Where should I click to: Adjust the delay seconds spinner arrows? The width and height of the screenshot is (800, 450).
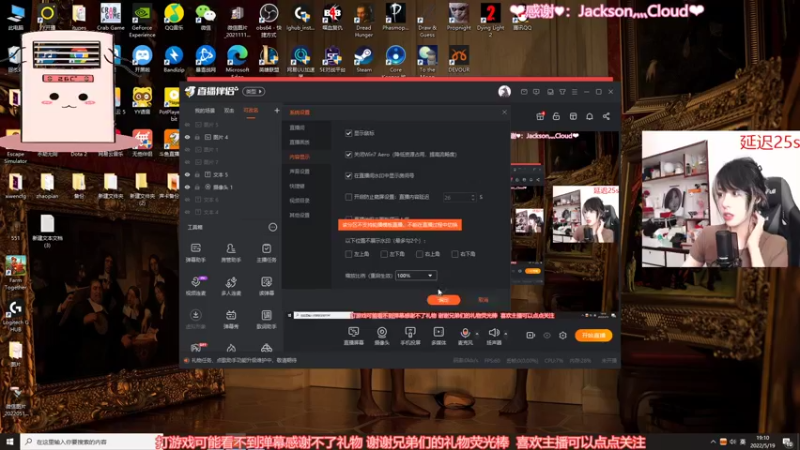tap(473, 197)
